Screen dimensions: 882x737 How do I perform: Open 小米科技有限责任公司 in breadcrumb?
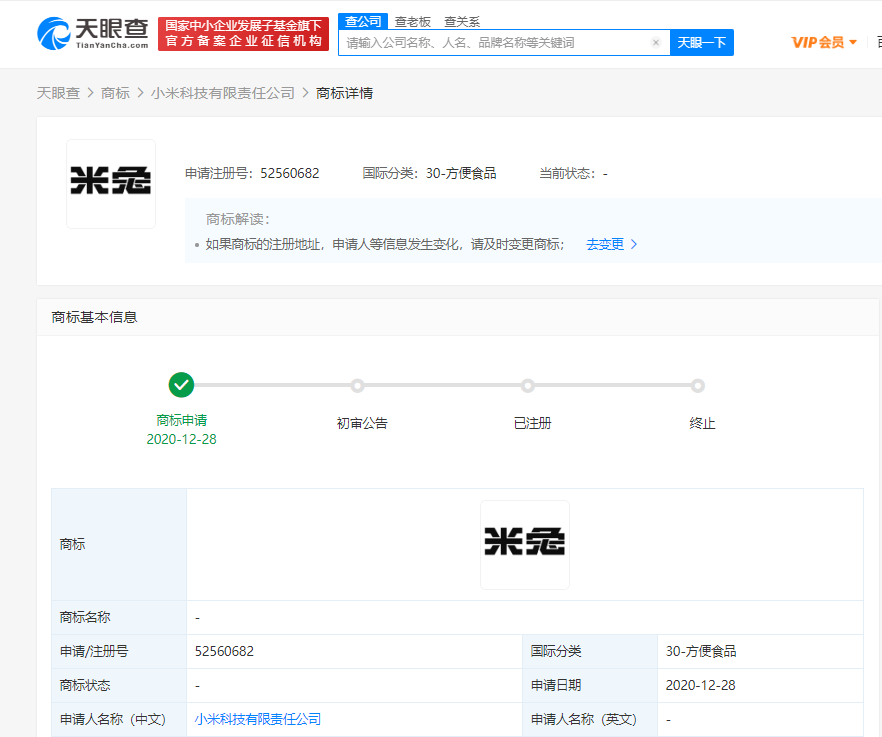click(223, 93)
